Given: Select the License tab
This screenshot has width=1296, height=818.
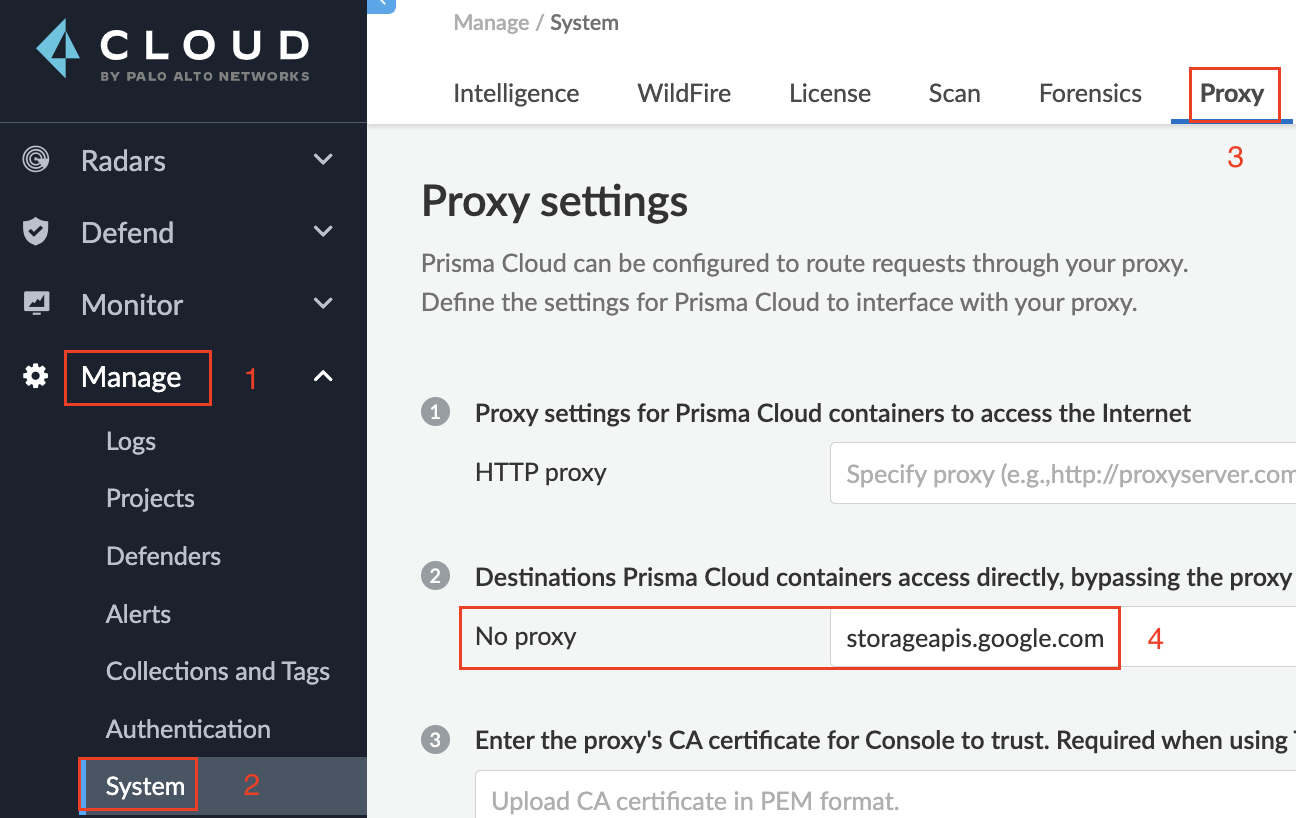Looking at the screenshot, I should (x=830, y=94).
